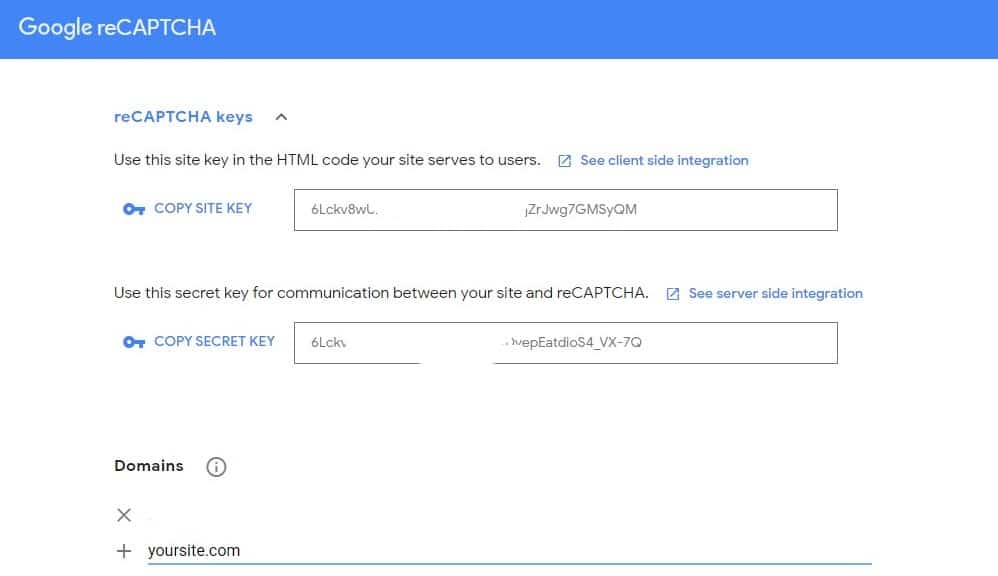Click the plus icon to add domain
Screen dimensions: 998x576
(124, 551)
